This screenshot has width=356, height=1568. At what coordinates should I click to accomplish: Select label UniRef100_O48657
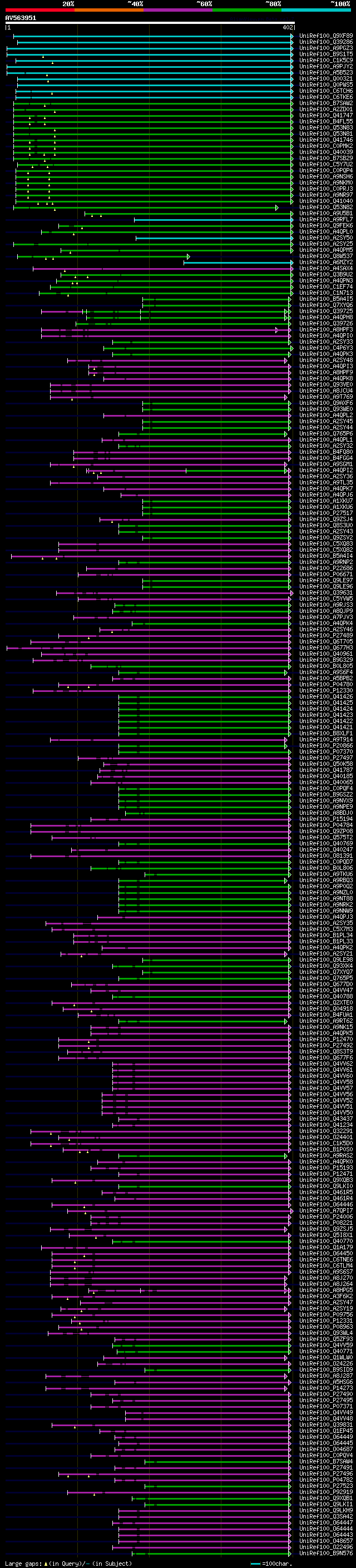click(x=325, y=1542)
